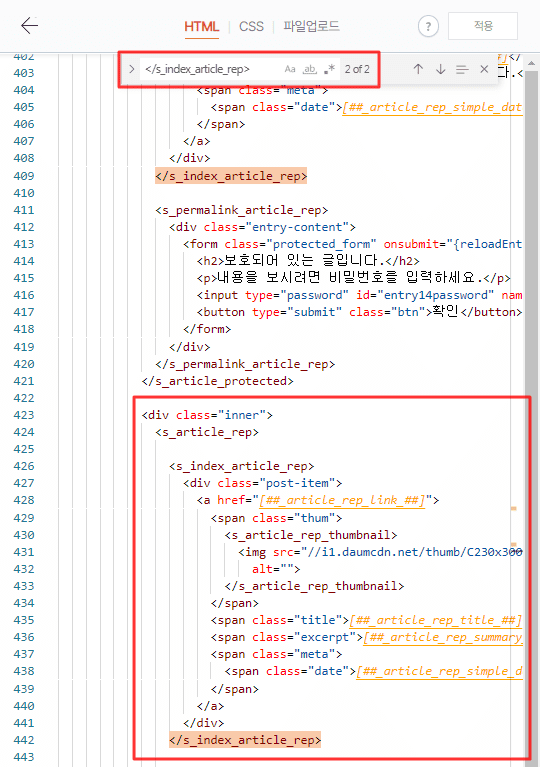Switch to the CSS tab
540x767 pixels.
tap(251, 26)
